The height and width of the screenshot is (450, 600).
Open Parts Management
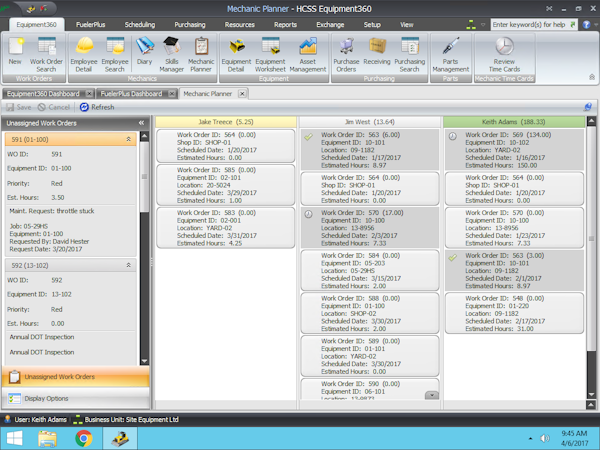pyautogui.click(x=450, y=54)
